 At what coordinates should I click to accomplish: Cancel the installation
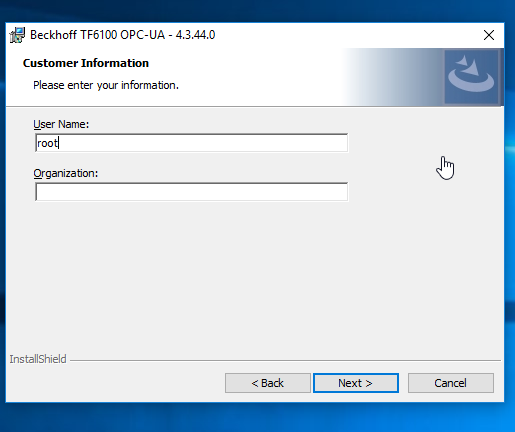coord(451,383)
